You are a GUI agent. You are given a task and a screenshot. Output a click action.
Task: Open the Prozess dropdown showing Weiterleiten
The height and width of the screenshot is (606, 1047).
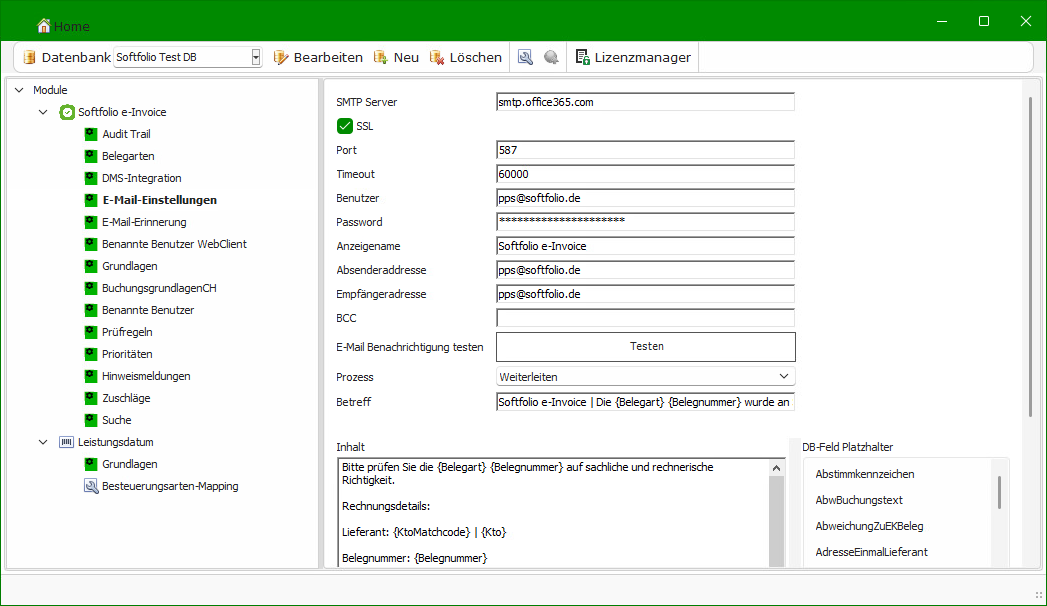645,376
